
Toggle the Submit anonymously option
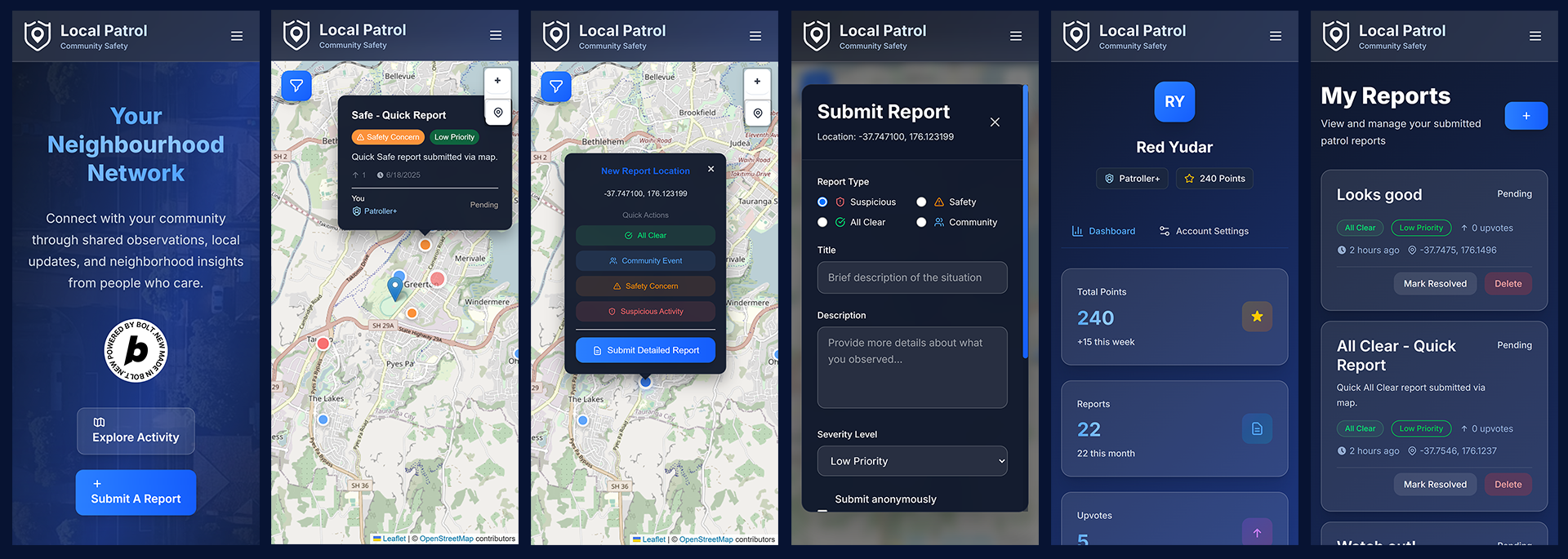pyautogui.click(x=822, y=509)
